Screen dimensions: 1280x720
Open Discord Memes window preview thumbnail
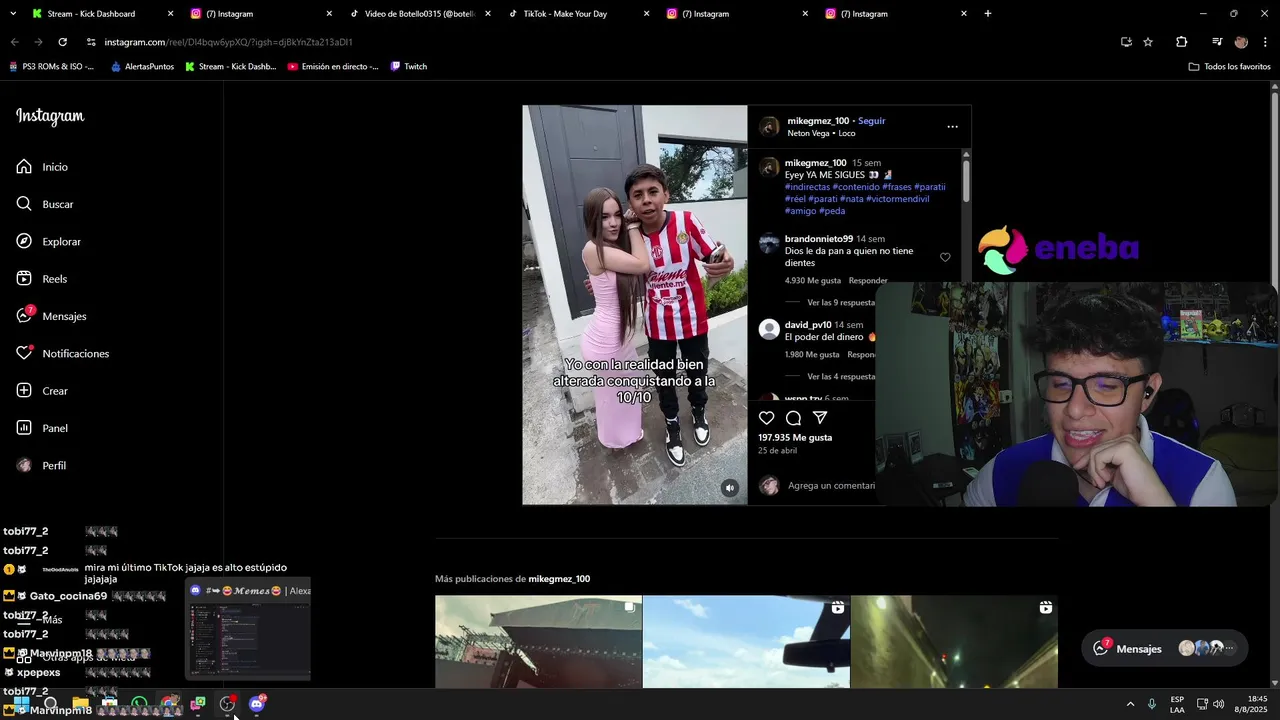click(x=248, y=630)
